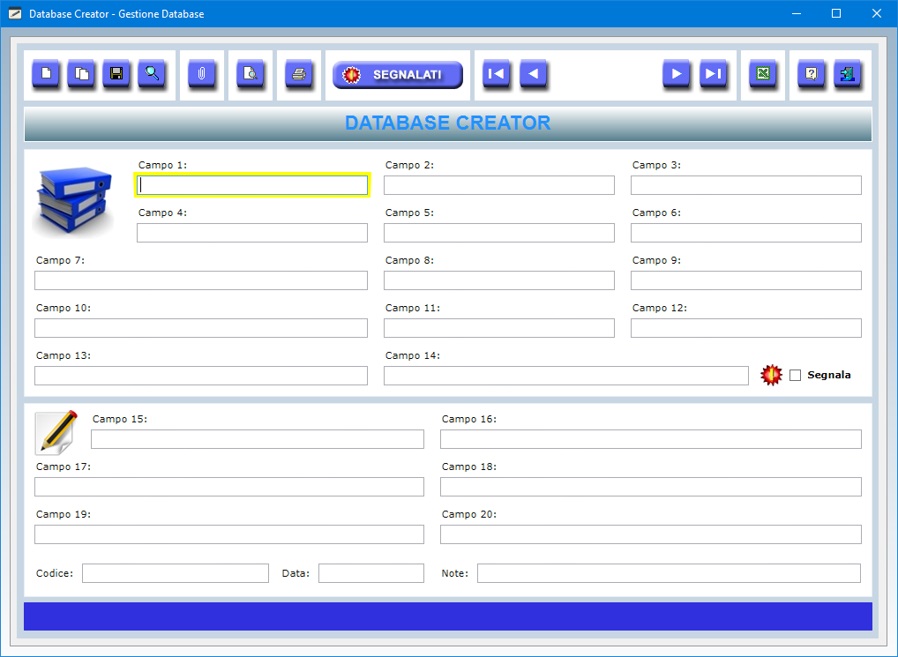Select the Campo 9 input box

pos(746,280)
